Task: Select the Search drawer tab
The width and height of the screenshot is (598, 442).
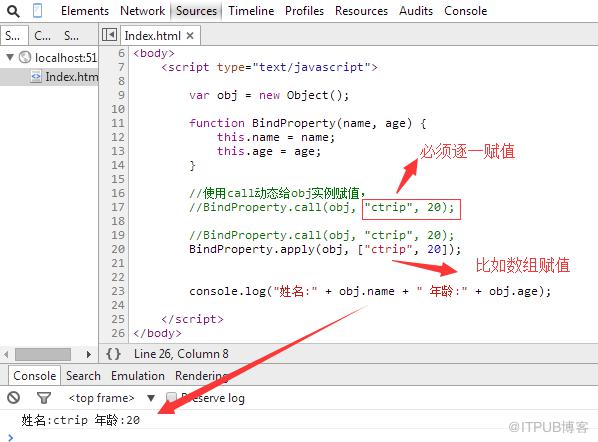Action: click(x=83, y=376)
